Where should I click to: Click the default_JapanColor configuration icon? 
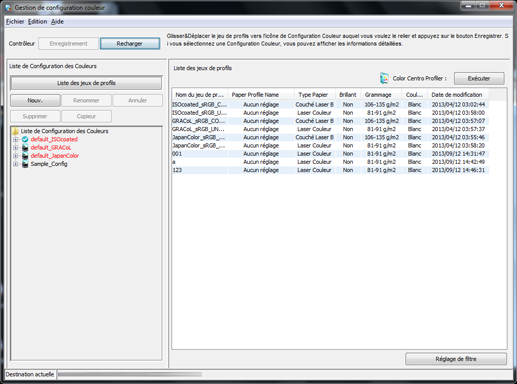coord(25,156)
